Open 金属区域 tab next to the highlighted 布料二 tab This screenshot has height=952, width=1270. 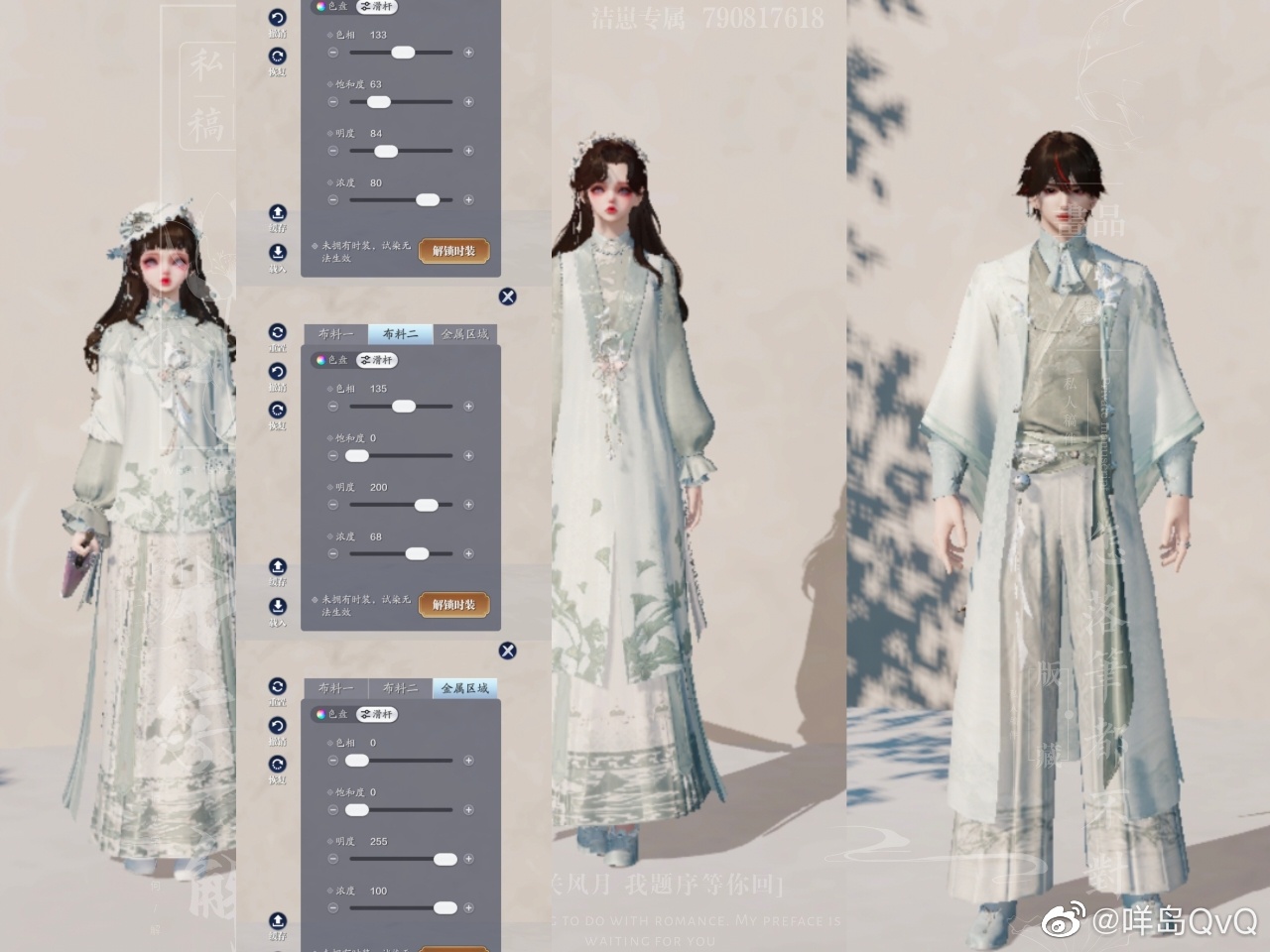click(x=464, y=334)
